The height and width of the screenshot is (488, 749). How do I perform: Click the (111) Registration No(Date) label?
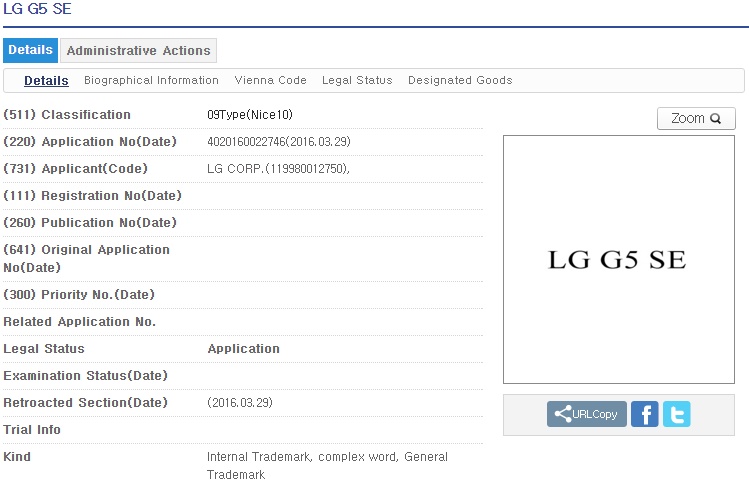coord(93,196)
